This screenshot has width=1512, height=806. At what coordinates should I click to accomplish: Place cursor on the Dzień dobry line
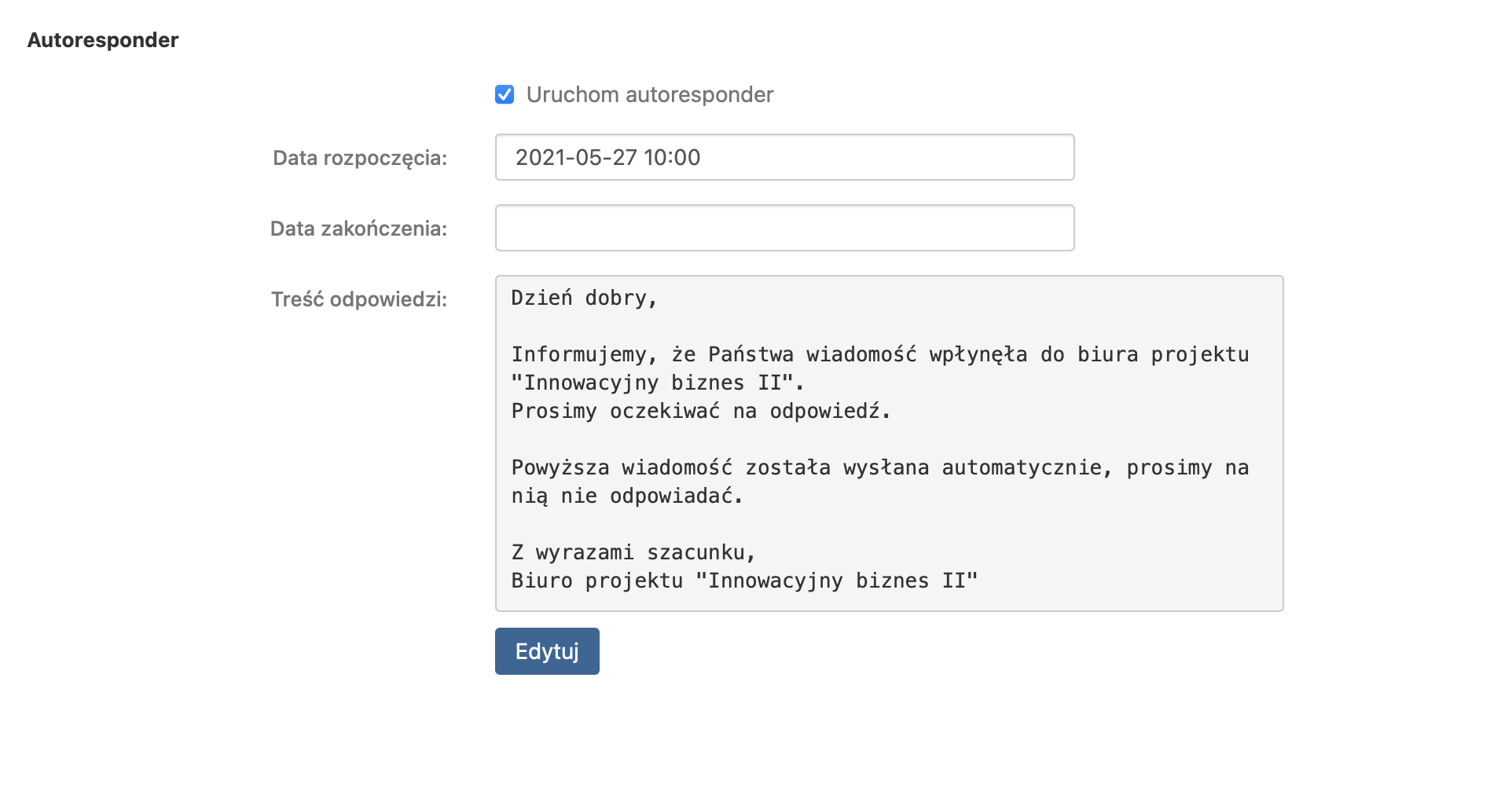coord(584,299)
